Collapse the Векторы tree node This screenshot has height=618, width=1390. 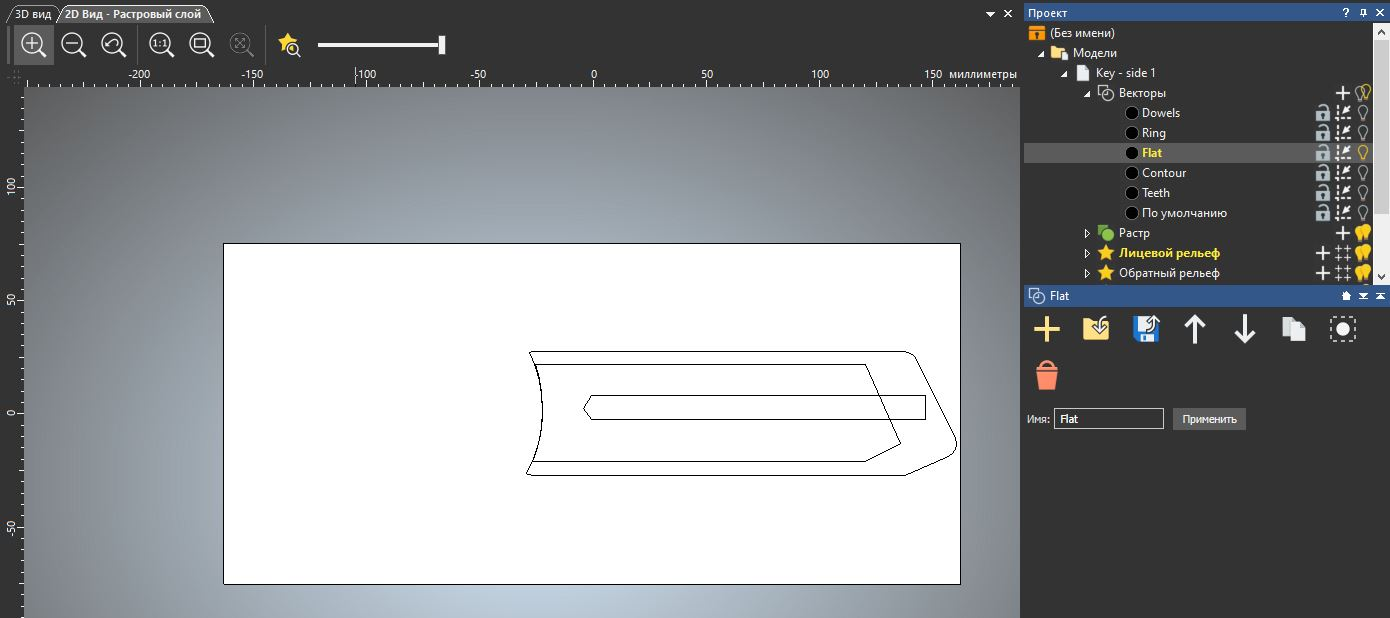point(1087,93)
